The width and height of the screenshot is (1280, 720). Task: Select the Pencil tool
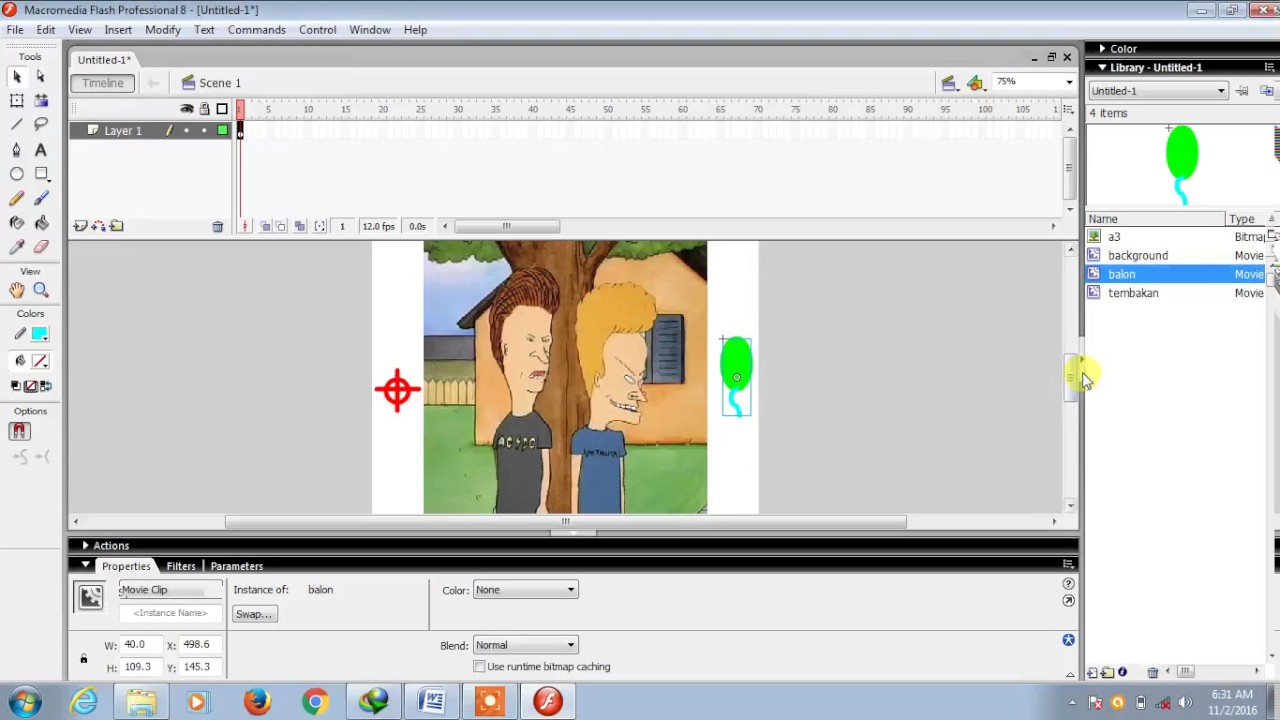[x=17, y=199]
